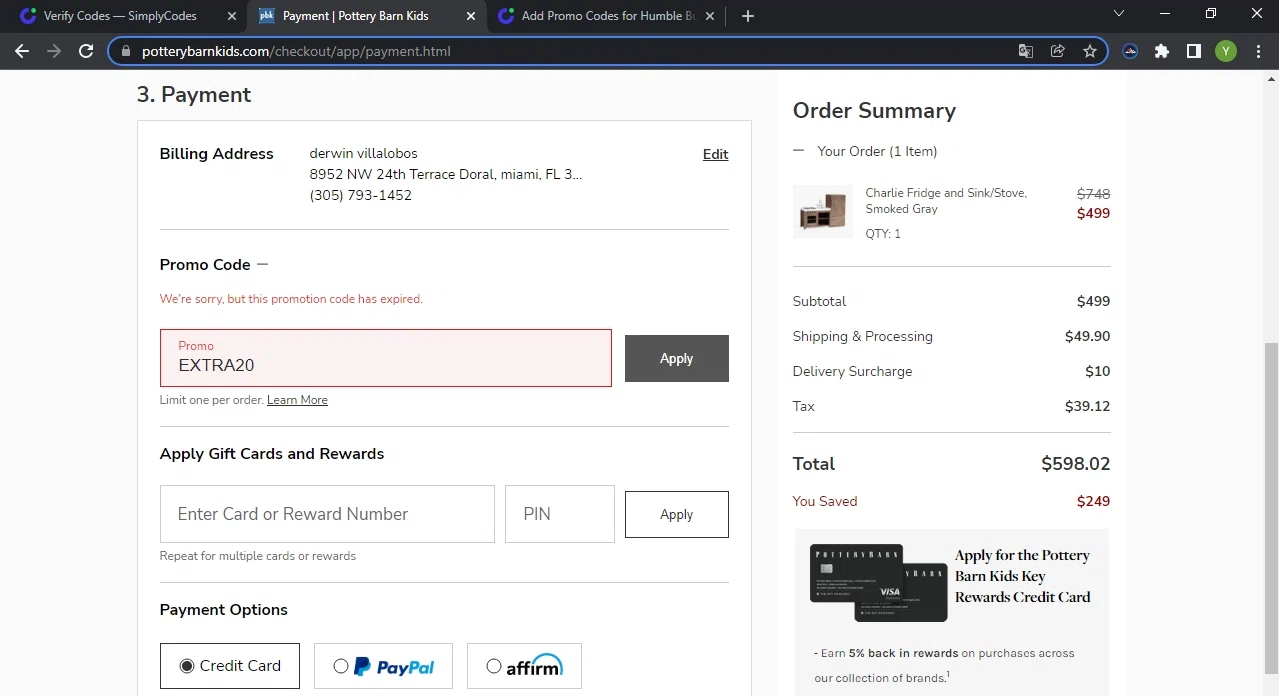Go forward with the browser arrow
The width and height of the screenshot is (1279, 696).
coord(54,51)
